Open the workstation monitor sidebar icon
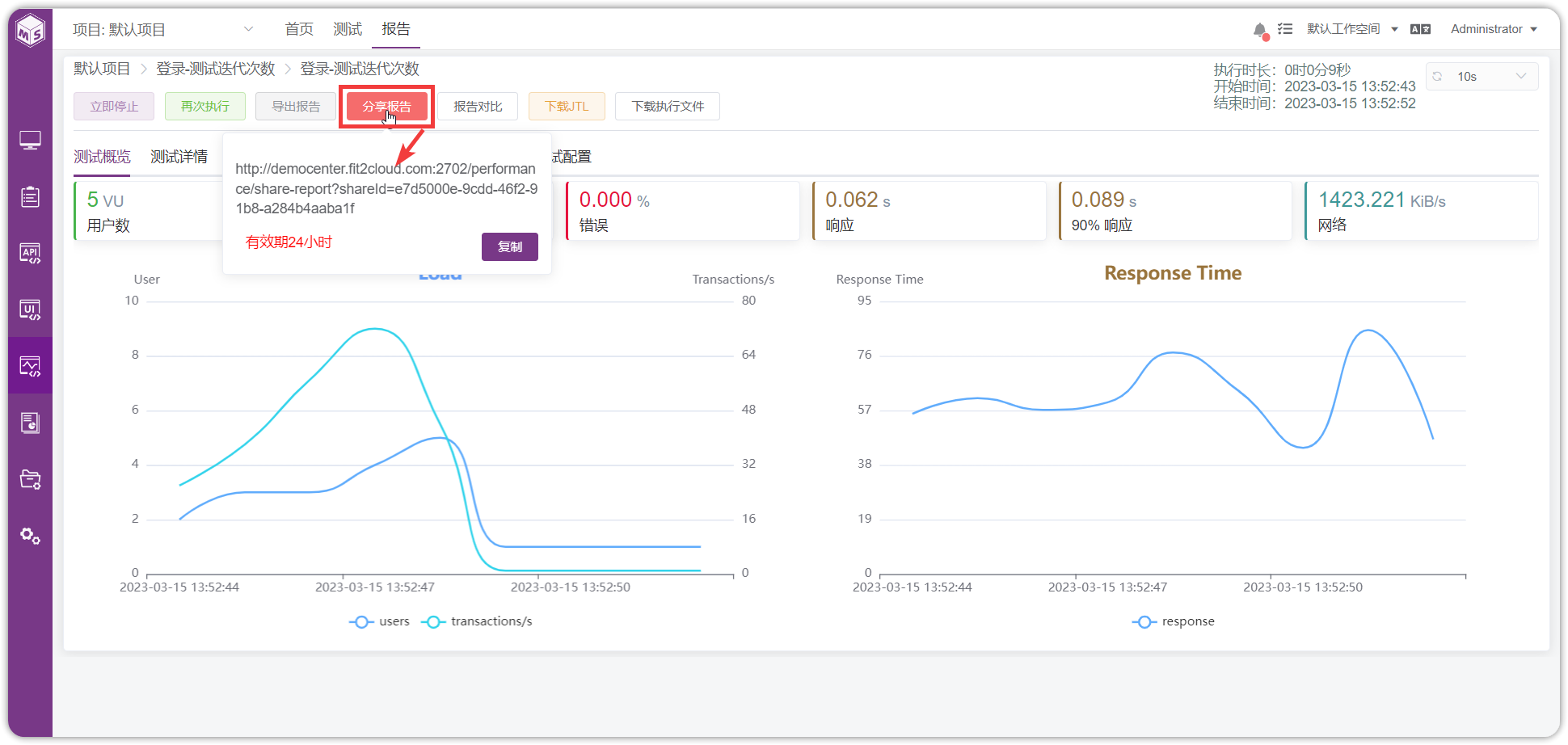 coord(30,141)
